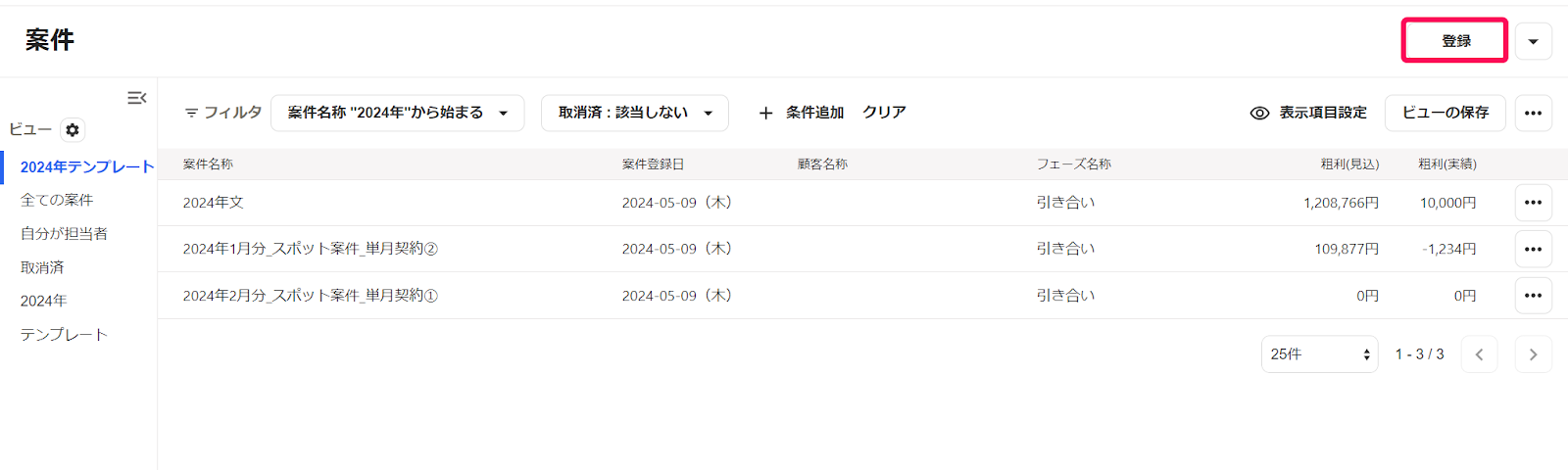The image size is (1568, 470).
Task: Go to next page arrow
Action: coord(1533,354)
